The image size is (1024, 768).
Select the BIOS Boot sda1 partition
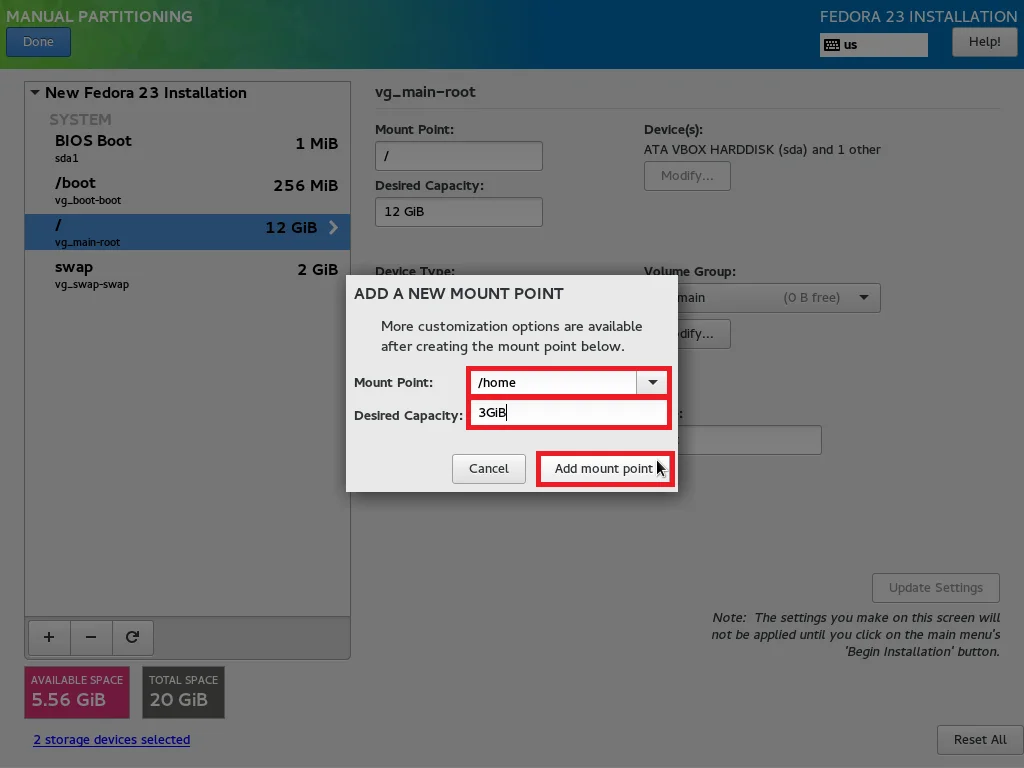[187, 148]
